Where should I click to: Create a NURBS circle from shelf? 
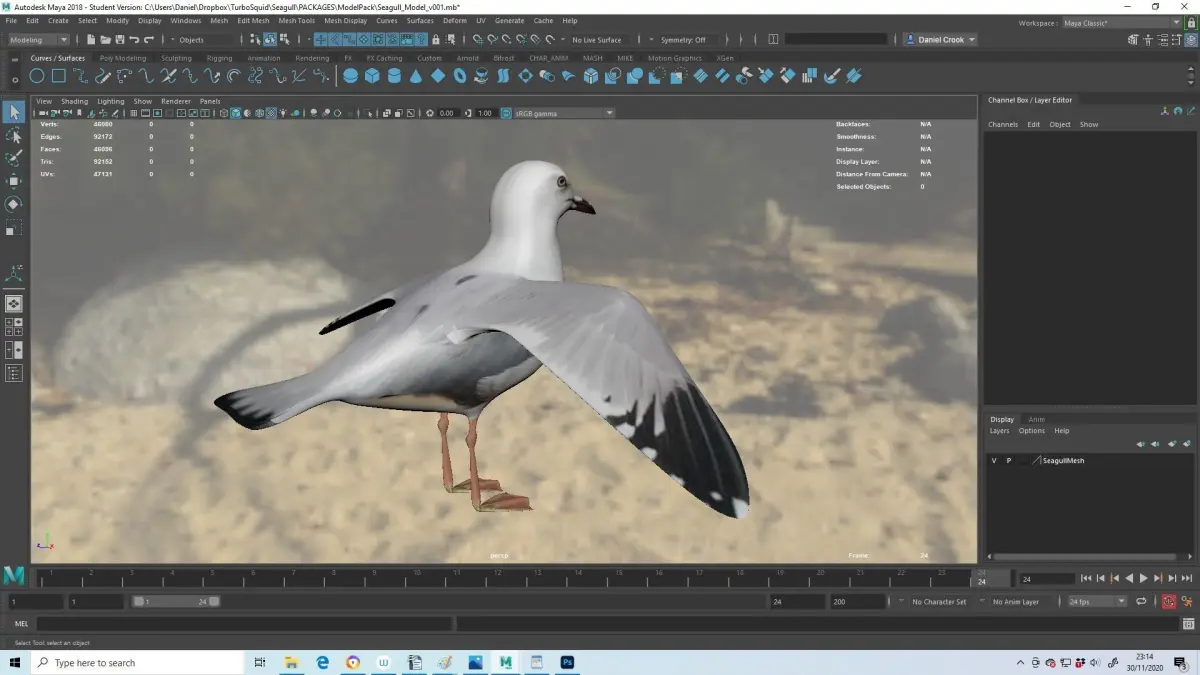point(37,76)
